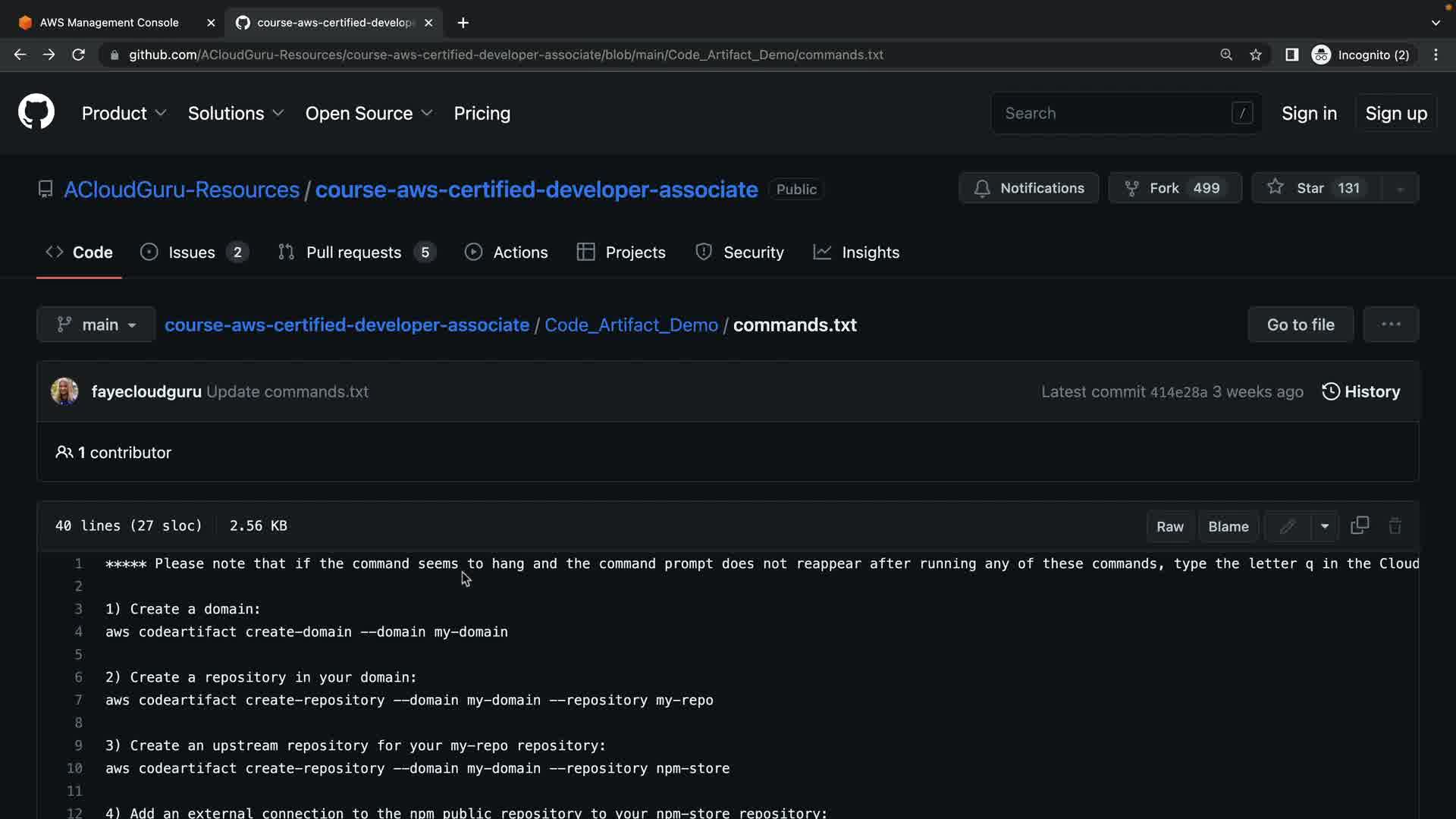Reload the page with refresh icon
Image resolution: width=1456 pixels, height=819 pixels.
[x=78, y=55]
